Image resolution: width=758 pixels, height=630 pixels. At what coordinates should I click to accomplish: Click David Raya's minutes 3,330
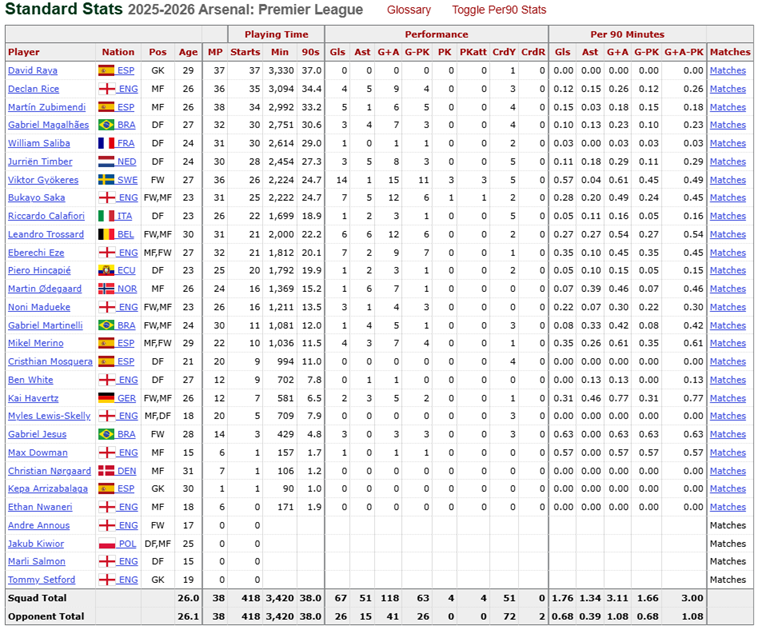point(281,71)
